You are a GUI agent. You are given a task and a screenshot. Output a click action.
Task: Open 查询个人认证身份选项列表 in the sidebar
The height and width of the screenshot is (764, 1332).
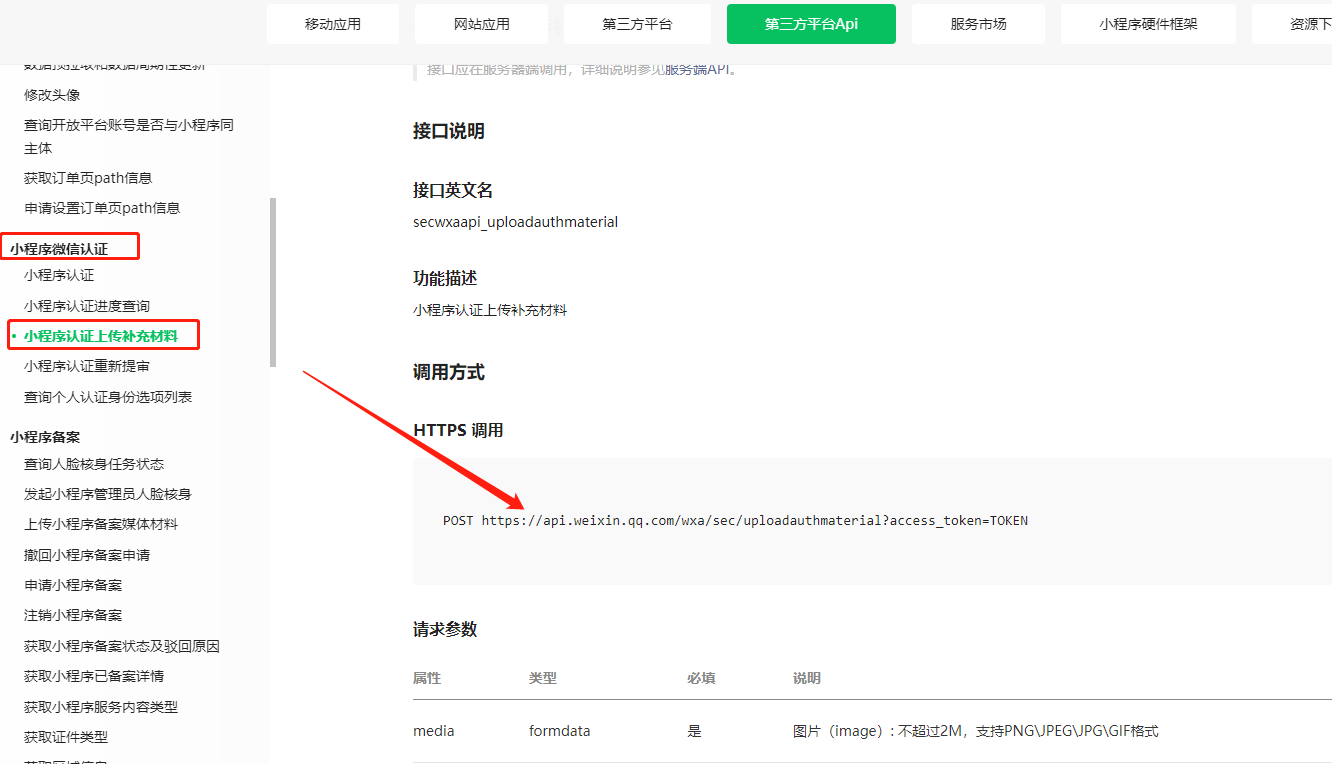(x=108, y=397)
